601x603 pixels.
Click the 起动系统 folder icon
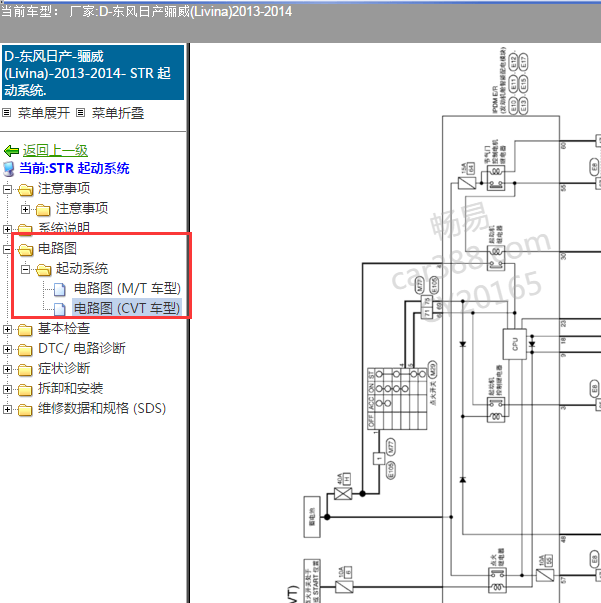43,269
